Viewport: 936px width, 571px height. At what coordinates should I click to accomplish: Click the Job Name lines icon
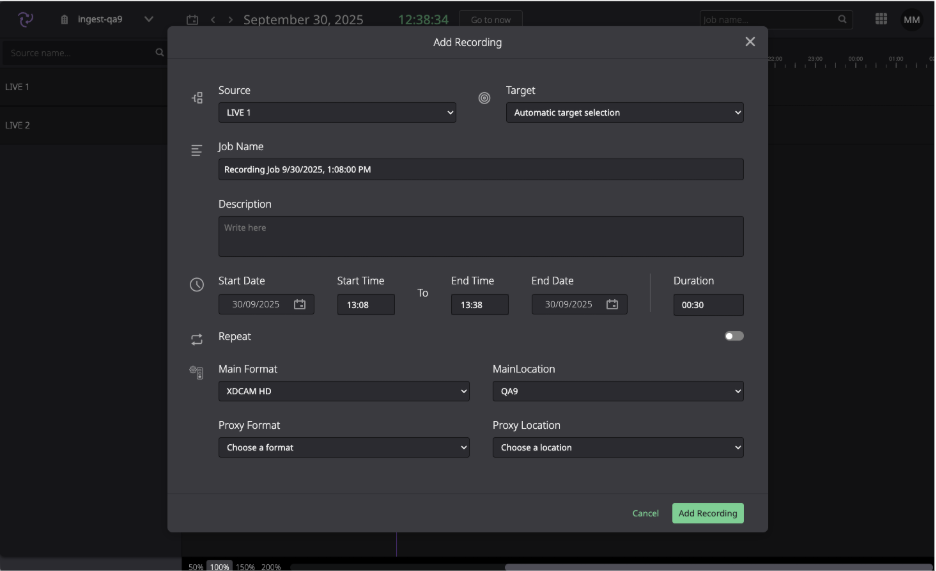point(196,150)
